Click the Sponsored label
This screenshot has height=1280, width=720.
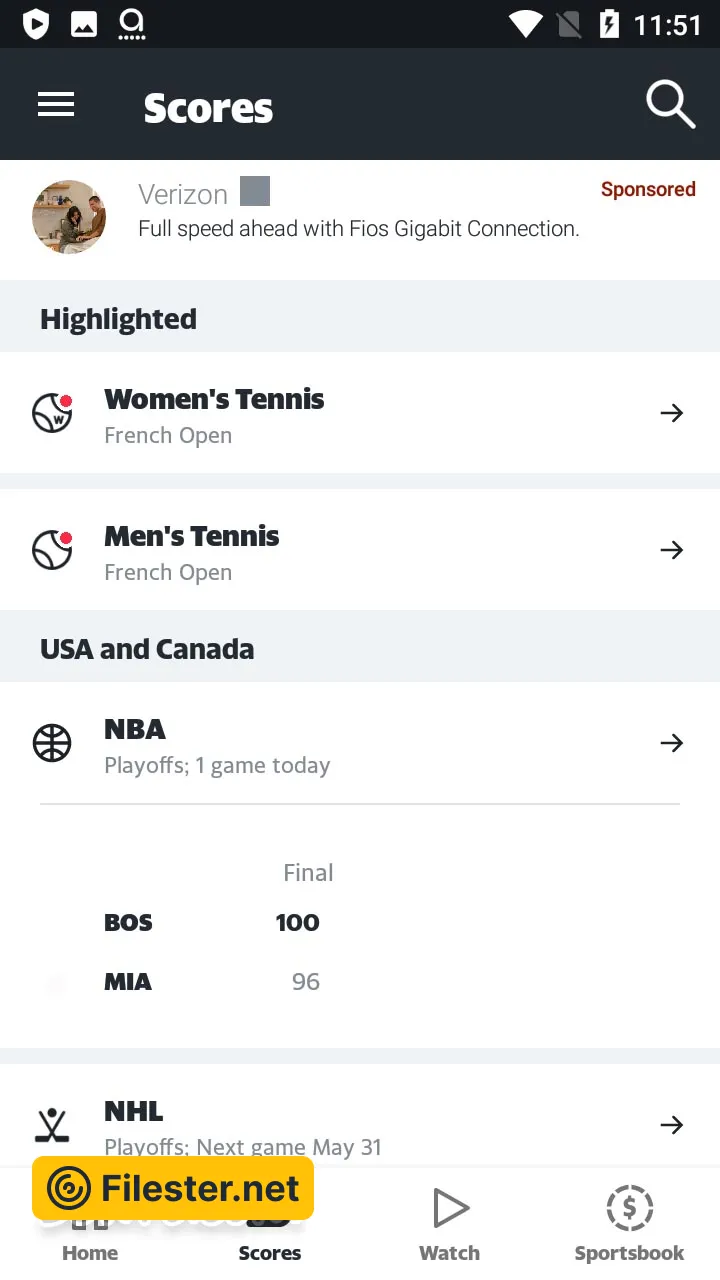click(x=648, y=190)
